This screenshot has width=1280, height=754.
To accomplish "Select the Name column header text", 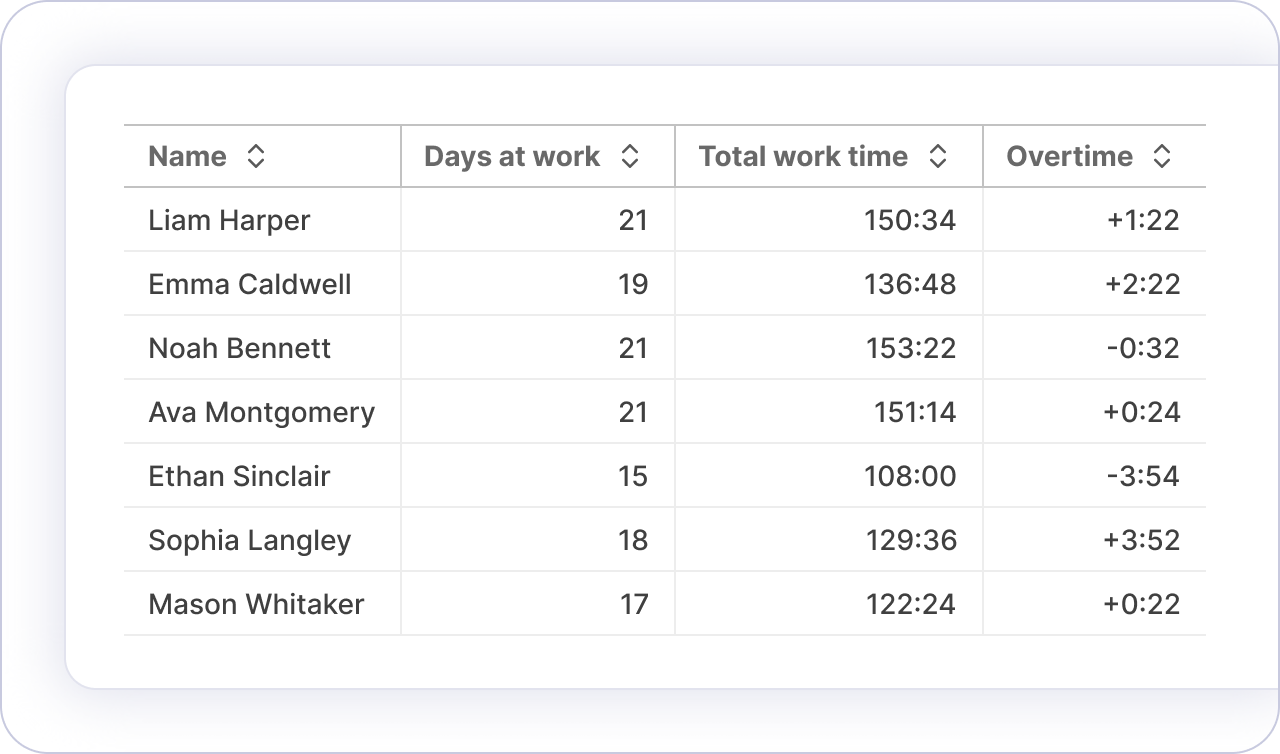I will [187, 156].
